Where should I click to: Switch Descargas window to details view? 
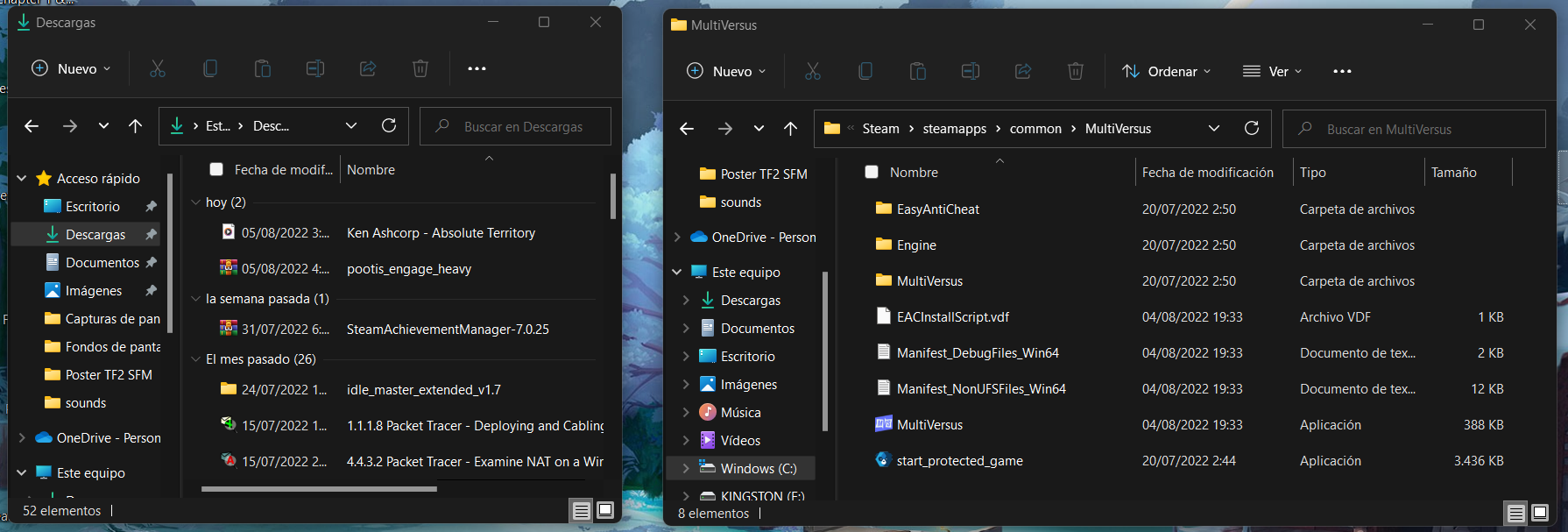click(x=581, y=511)
